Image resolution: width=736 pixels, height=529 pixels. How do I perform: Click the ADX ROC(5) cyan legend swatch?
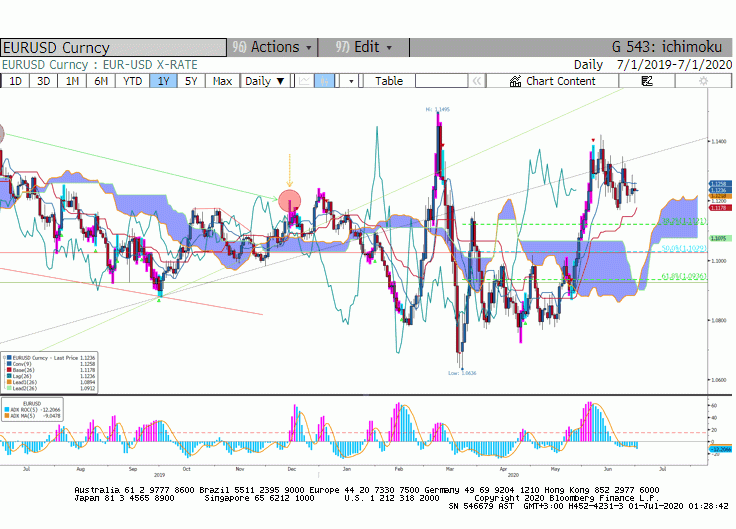pyautogui.click(x=7, y=410)
